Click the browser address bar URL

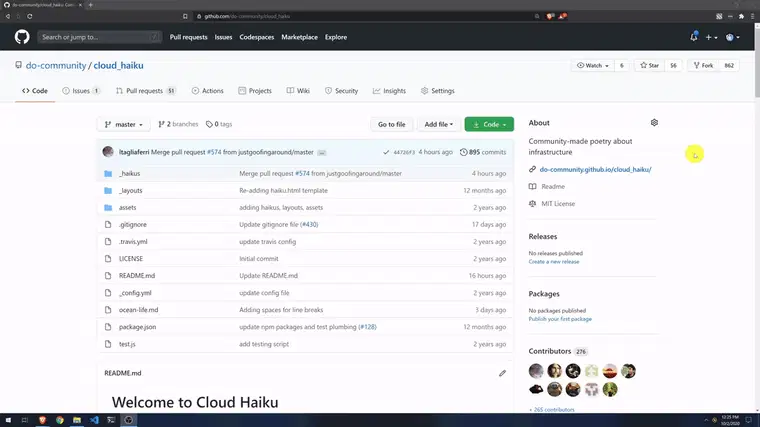(x=247, y=16)
